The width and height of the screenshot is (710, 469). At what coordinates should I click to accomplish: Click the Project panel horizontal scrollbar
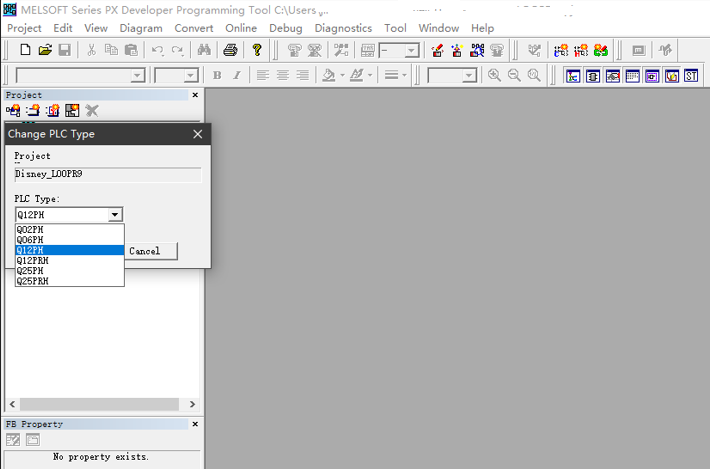tap(100, 404)
